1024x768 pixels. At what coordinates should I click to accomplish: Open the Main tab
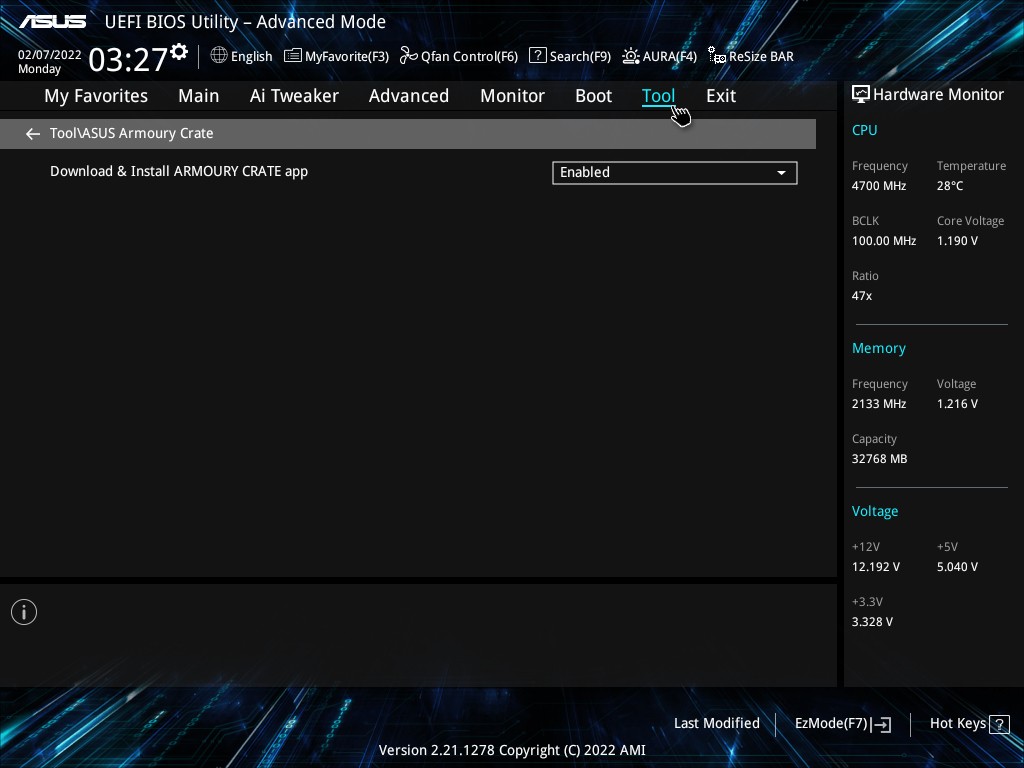tap(199, 96)
